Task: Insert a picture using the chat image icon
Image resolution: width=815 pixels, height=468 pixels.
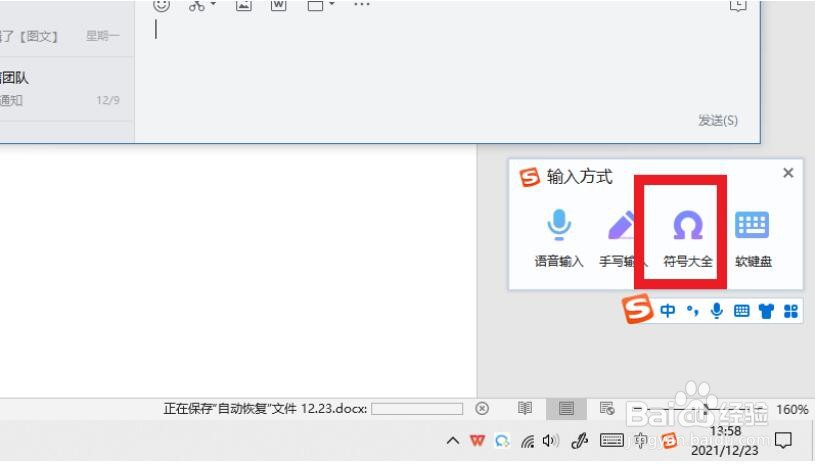Action: coord(244,5)
